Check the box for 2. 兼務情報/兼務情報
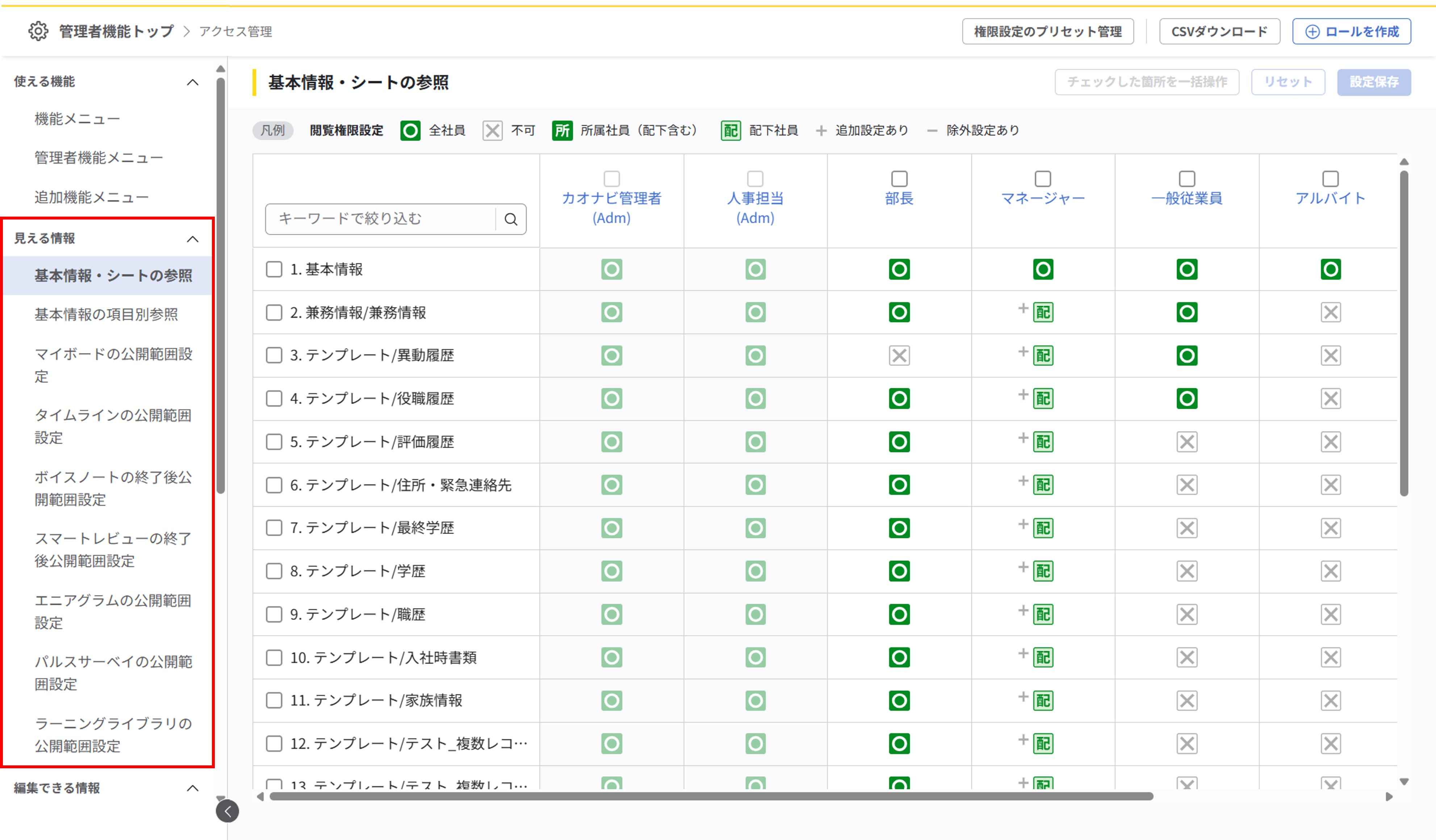The height and width of the screenshot is (840, 1436). (274, 312)
